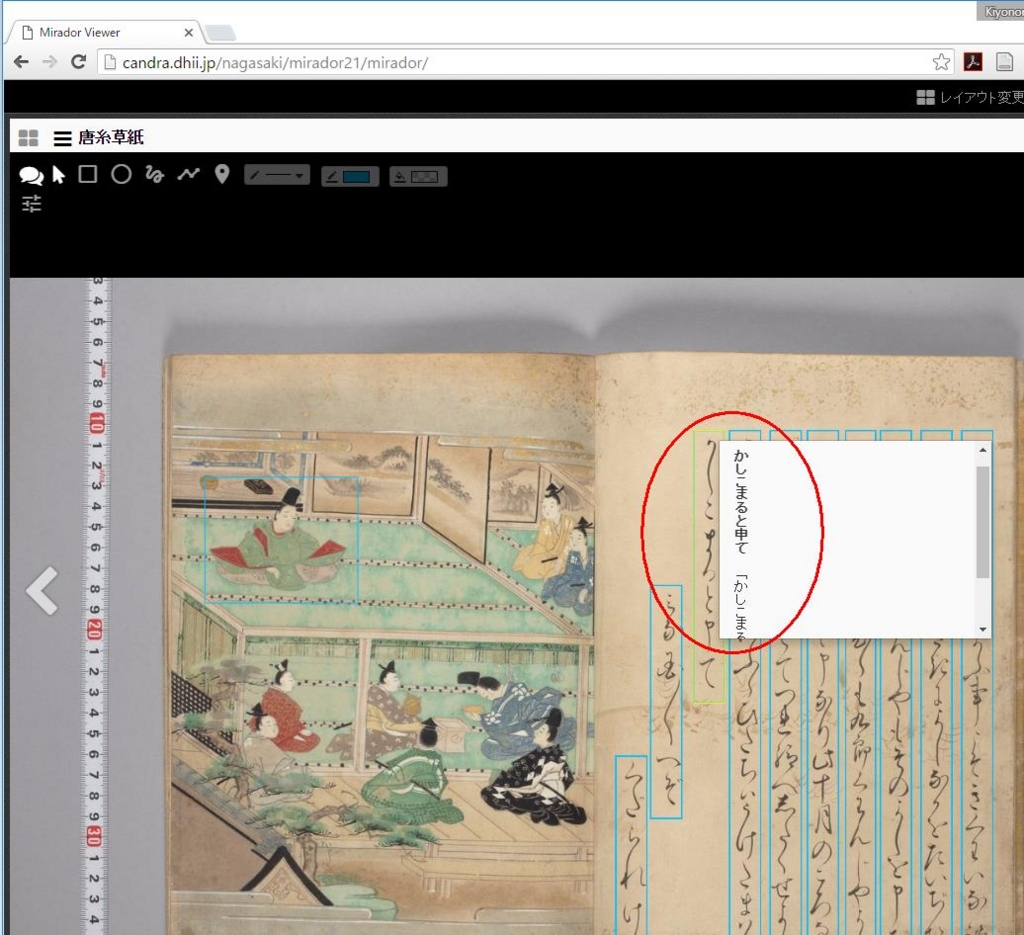The width and height of the screenshot is (1024, 935).
Task: Select the Mirador Viewer browser tab
Action: 104,32
